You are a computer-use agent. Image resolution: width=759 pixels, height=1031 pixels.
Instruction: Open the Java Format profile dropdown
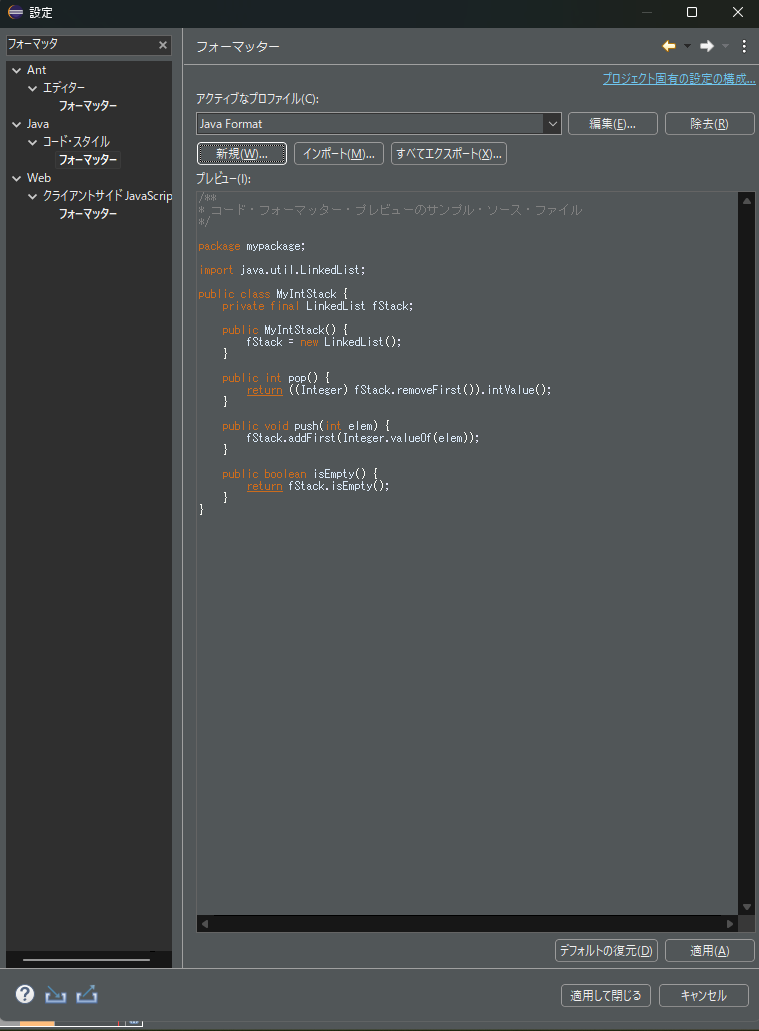[x=552, y=124]
